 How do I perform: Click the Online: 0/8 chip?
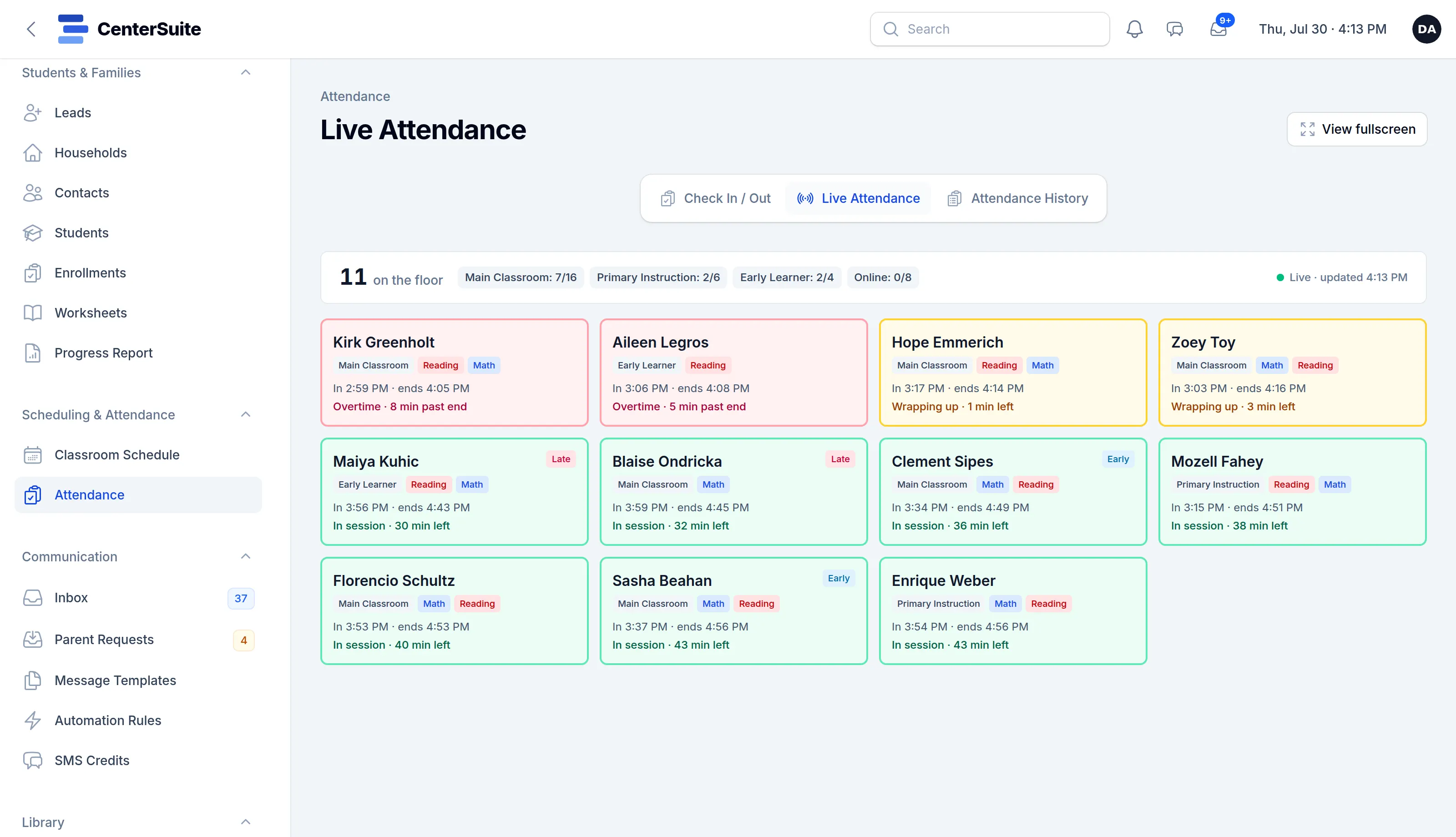(883, 277)
